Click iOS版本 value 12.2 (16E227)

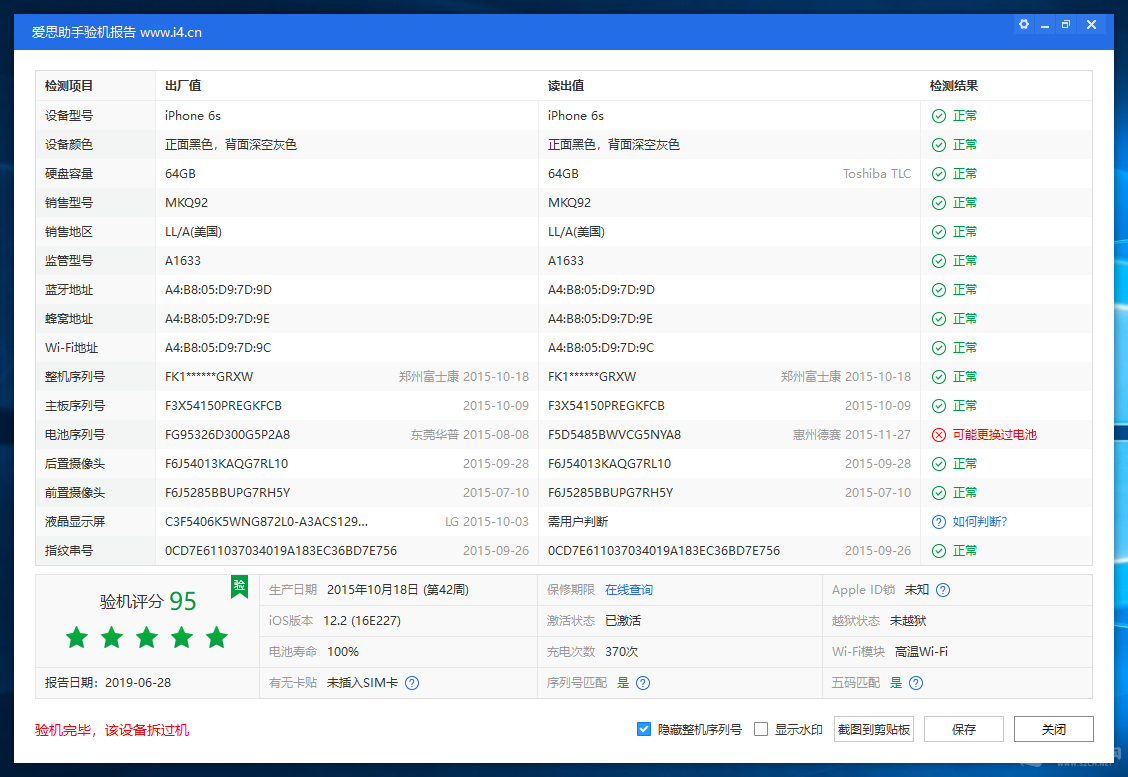362,621
